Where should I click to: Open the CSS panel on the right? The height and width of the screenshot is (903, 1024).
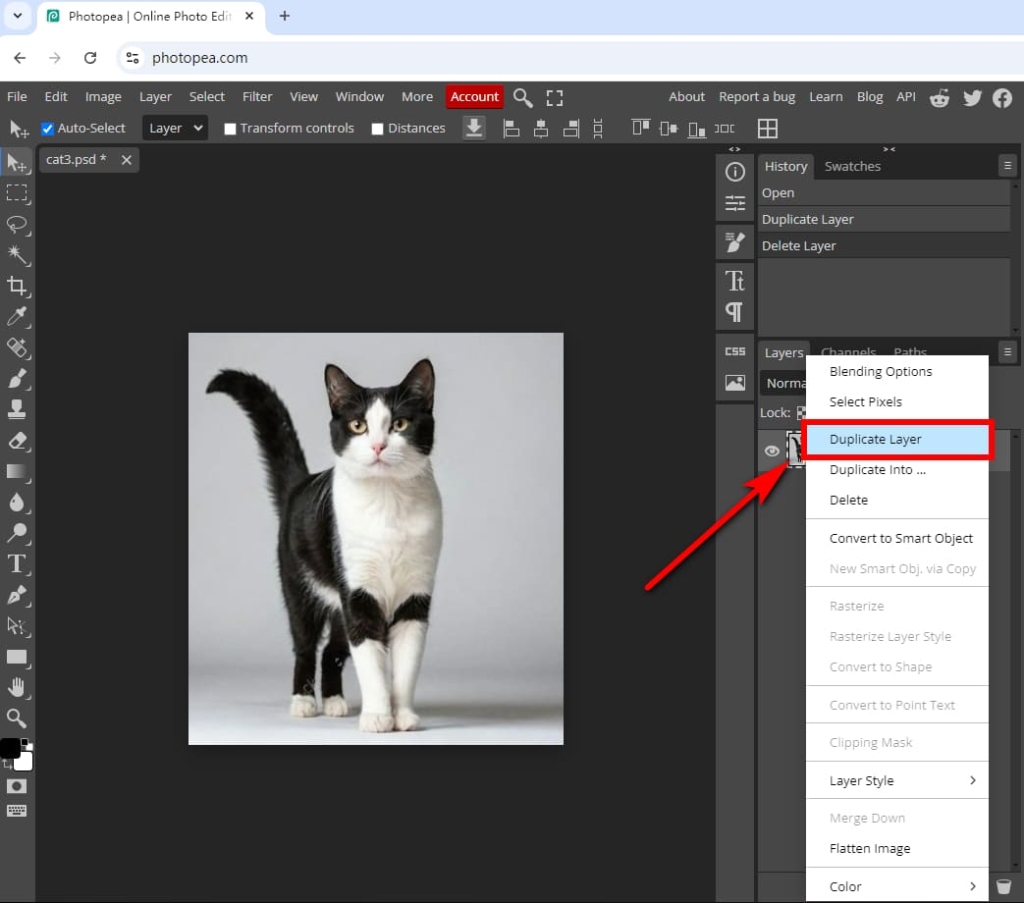tap(734, 352)
